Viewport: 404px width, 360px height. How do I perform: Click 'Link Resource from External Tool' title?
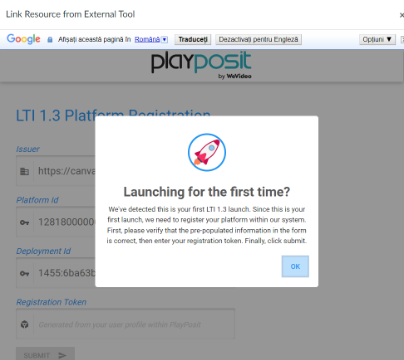(x=70, y=14)
